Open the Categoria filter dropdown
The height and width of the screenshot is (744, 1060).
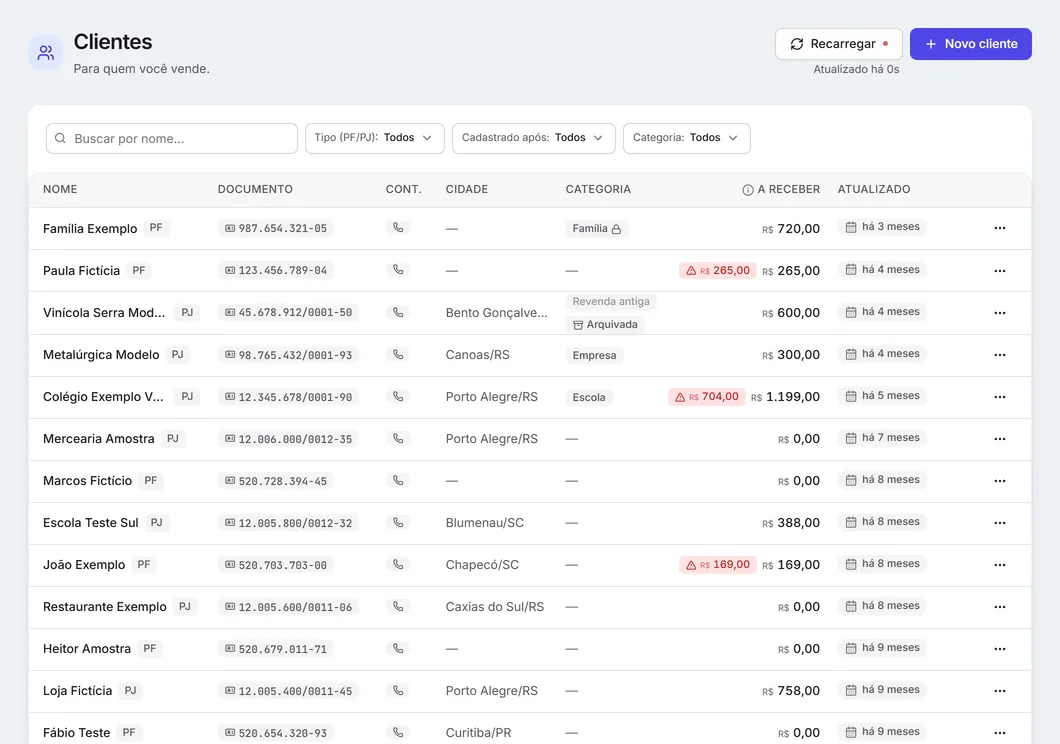click(x=686, y=138)
